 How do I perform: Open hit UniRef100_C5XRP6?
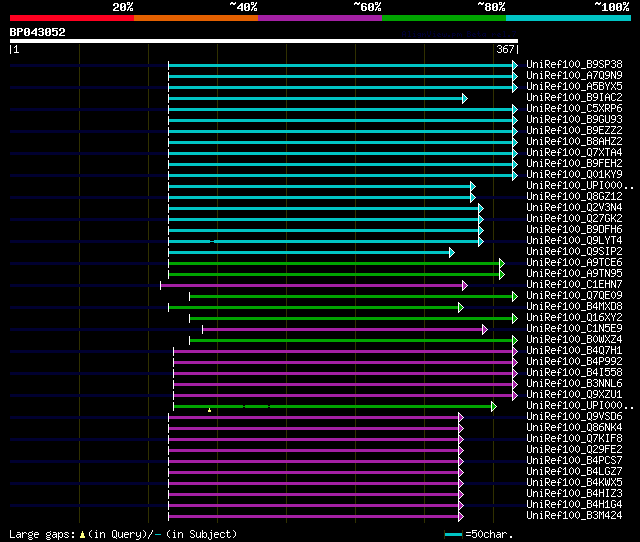coord(574,109)
